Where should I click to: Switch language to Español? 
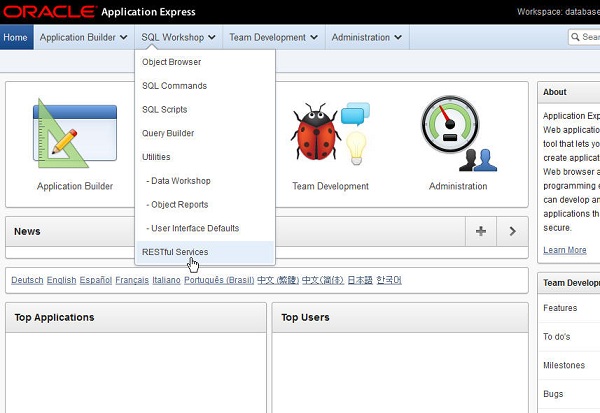pos(96,280)
